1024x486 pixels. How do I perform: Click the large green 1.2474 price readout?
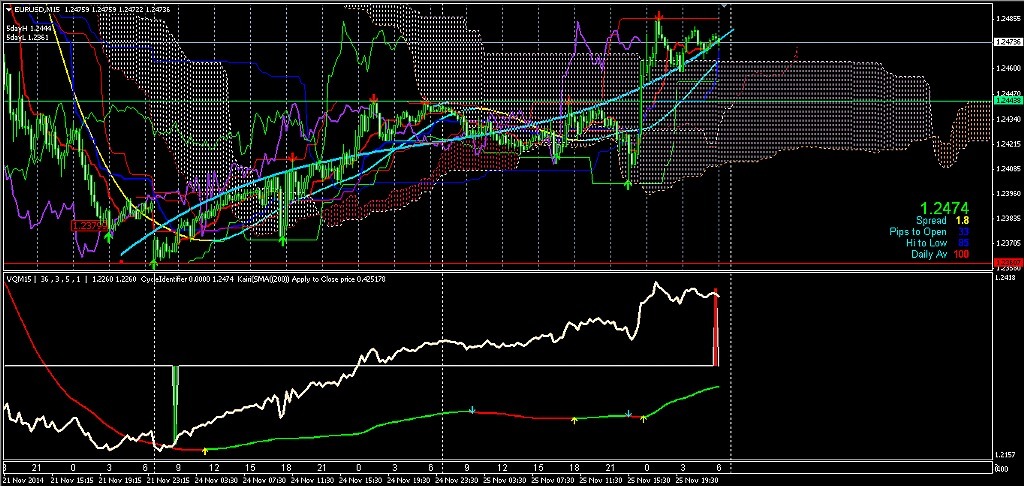pyautogui.click(x=946, y=207)
